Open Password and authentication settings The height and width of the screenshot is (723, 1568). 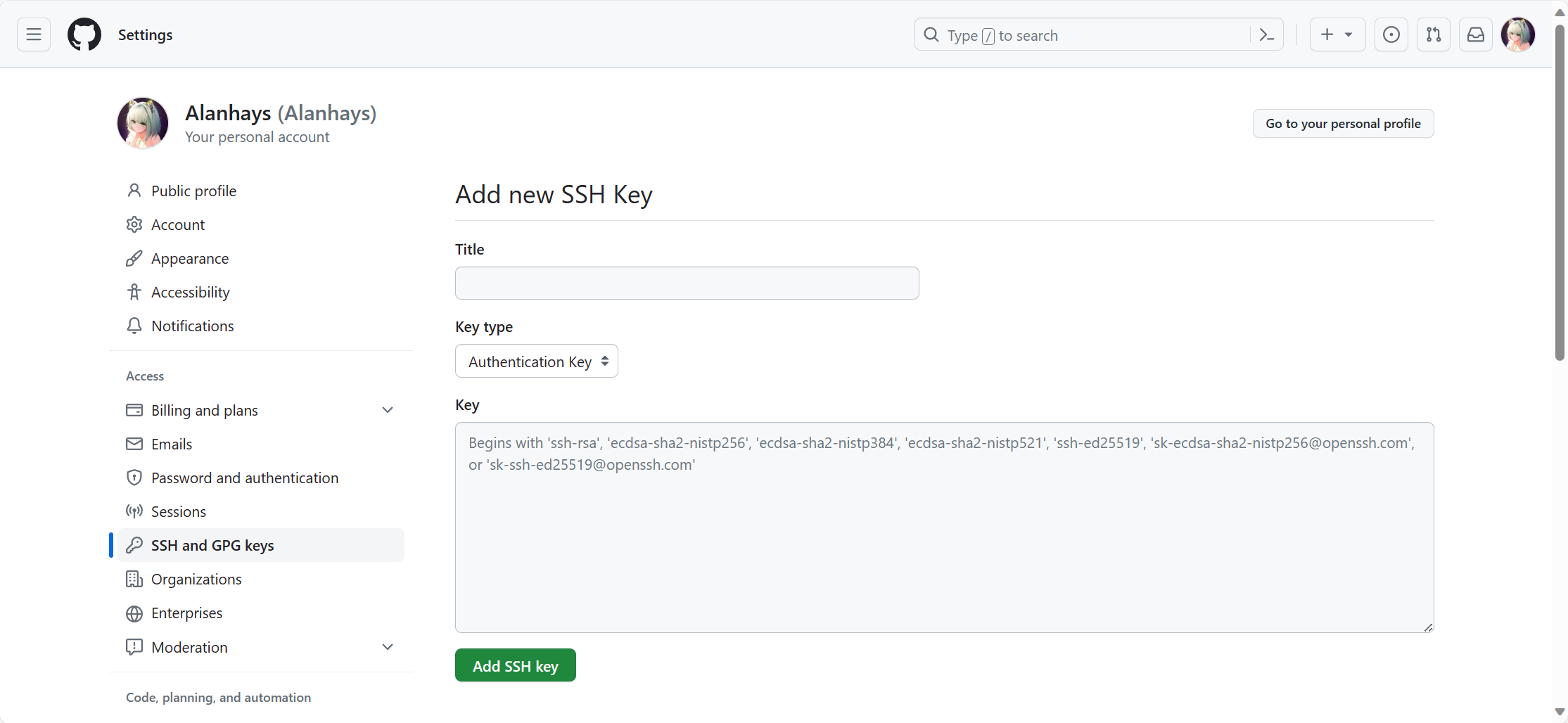244,478
